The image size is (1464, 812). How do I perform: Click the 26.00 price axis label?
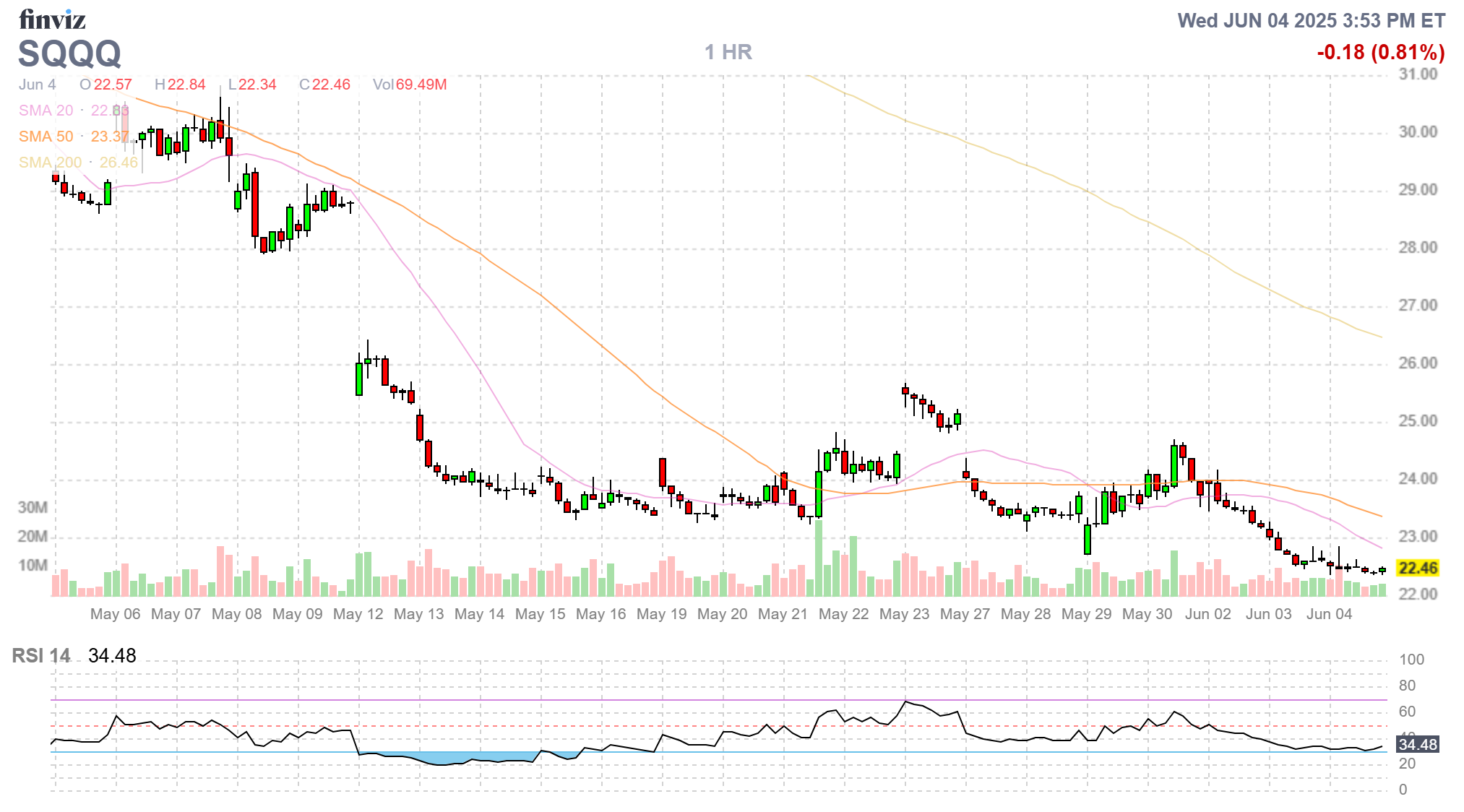(1417, 363)
